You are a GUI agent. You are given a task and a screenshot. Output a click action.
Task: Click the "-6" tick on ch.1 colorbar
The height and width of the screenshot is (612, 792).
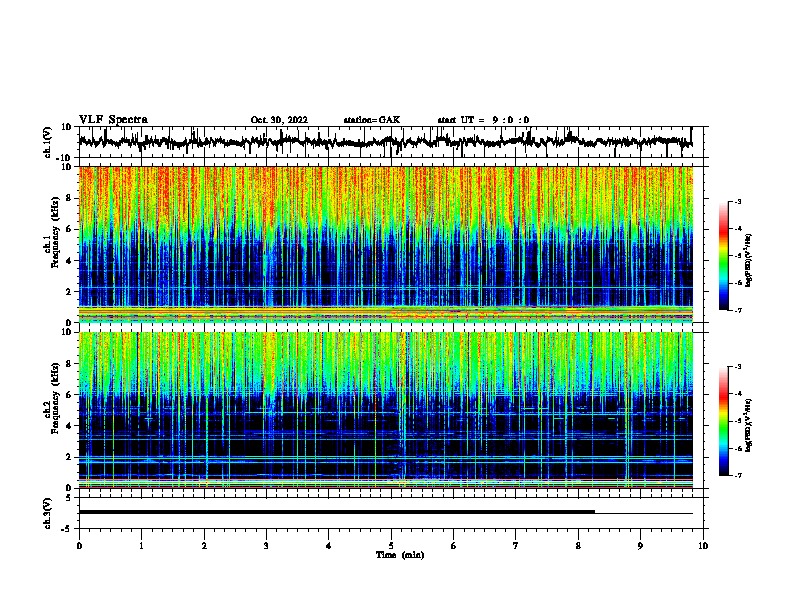coord(738,283)
